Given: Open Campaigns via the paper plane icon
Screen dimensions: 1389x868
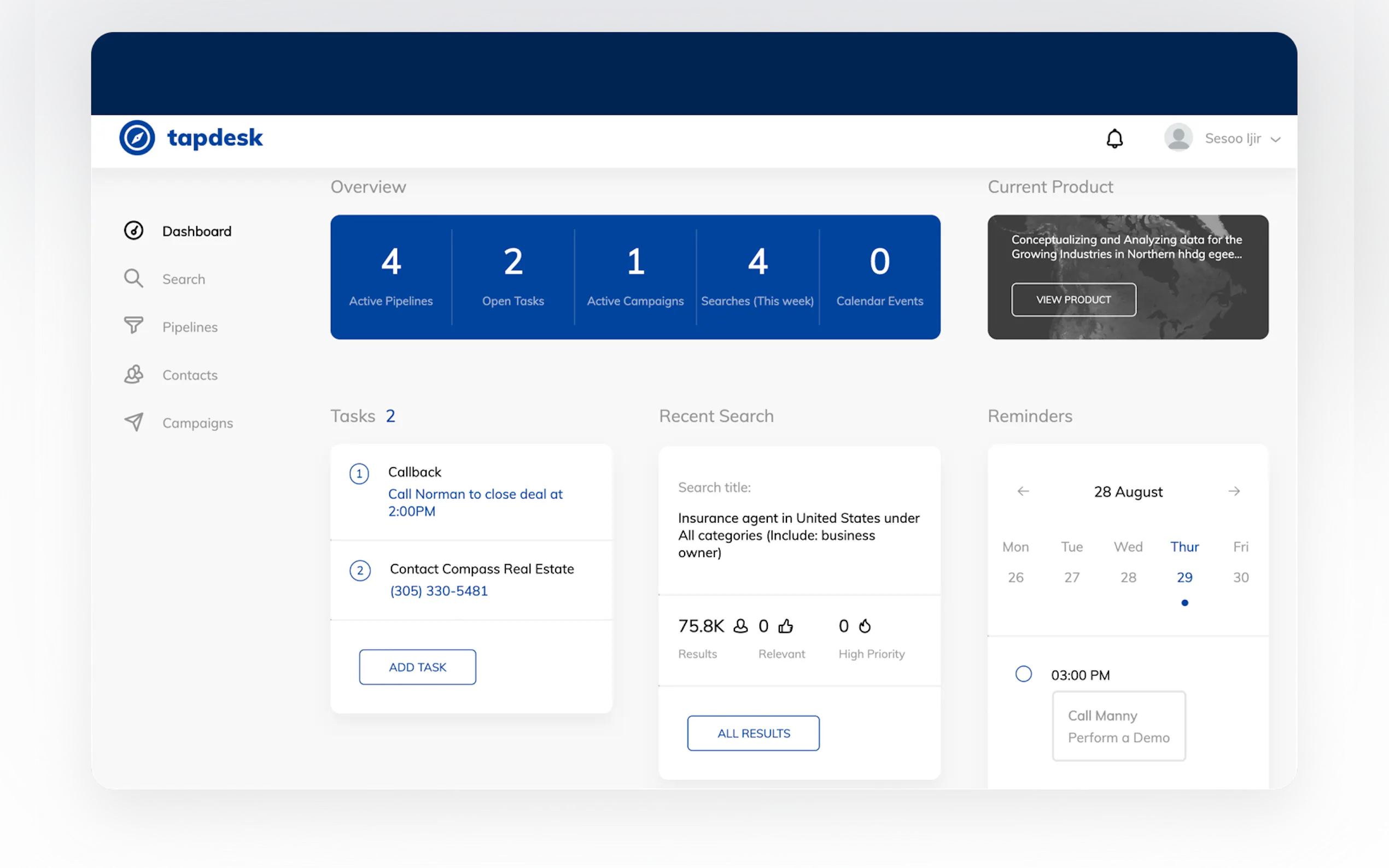Looking at the screenshot, I should tap(133, 423).
